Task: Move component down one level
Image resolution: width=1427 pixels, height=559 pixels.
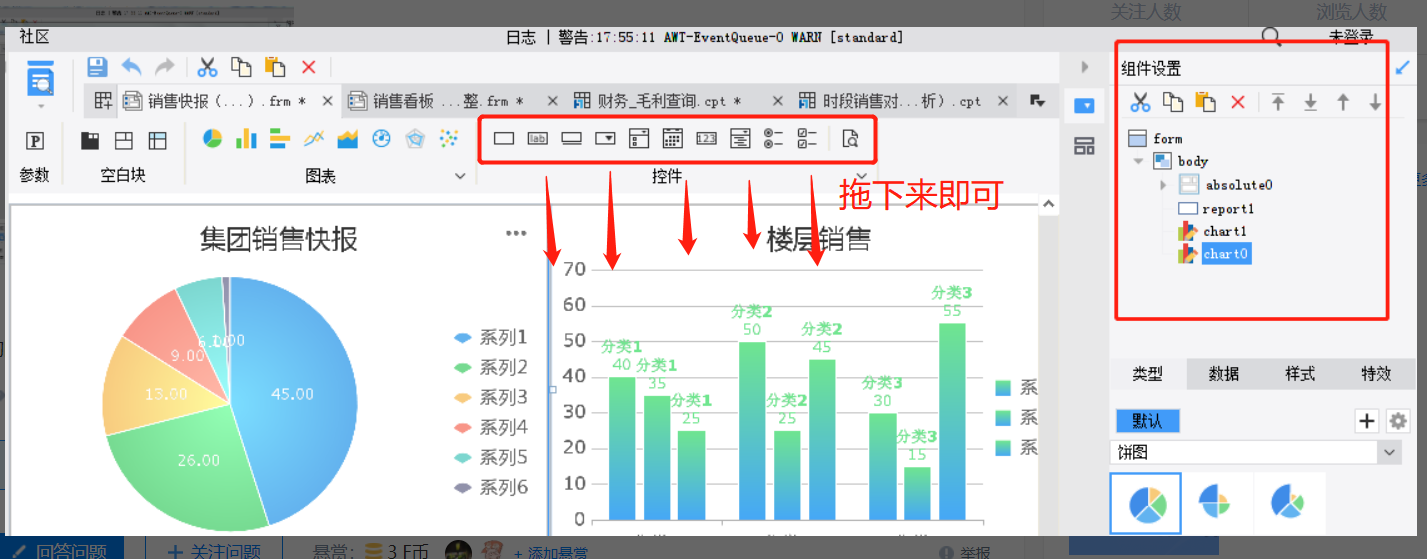Action: 1376,102
